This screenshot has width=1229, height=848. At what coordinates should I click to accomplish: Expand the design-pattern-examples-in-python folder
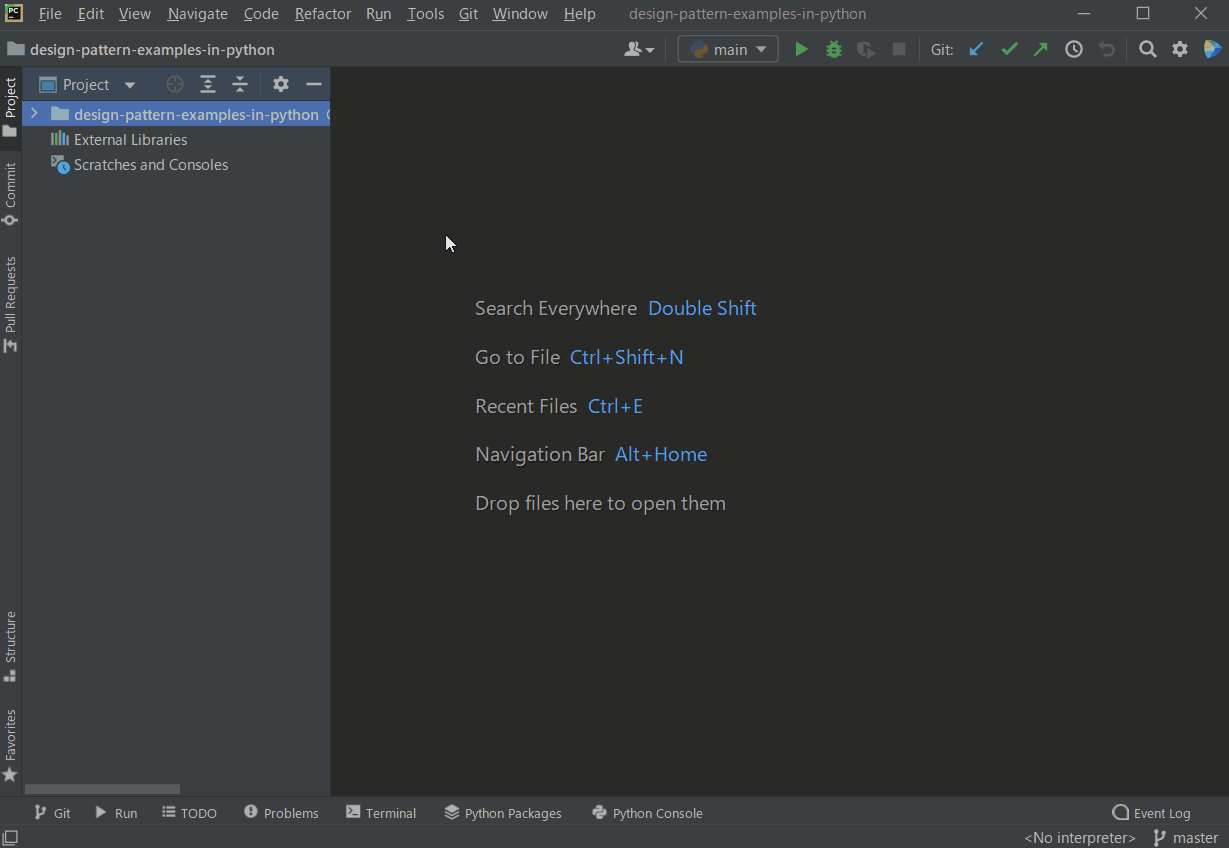(34, 114)
